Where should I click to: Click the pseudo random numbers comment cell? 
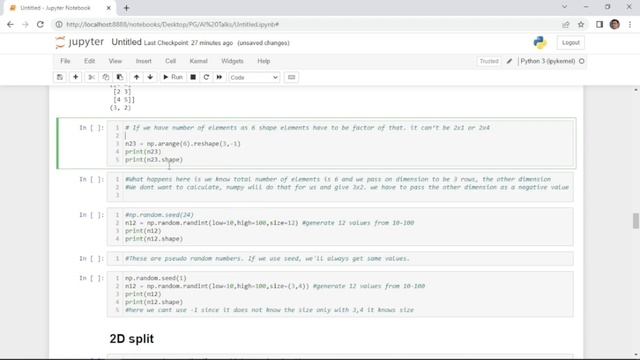[x=340, y=258]
